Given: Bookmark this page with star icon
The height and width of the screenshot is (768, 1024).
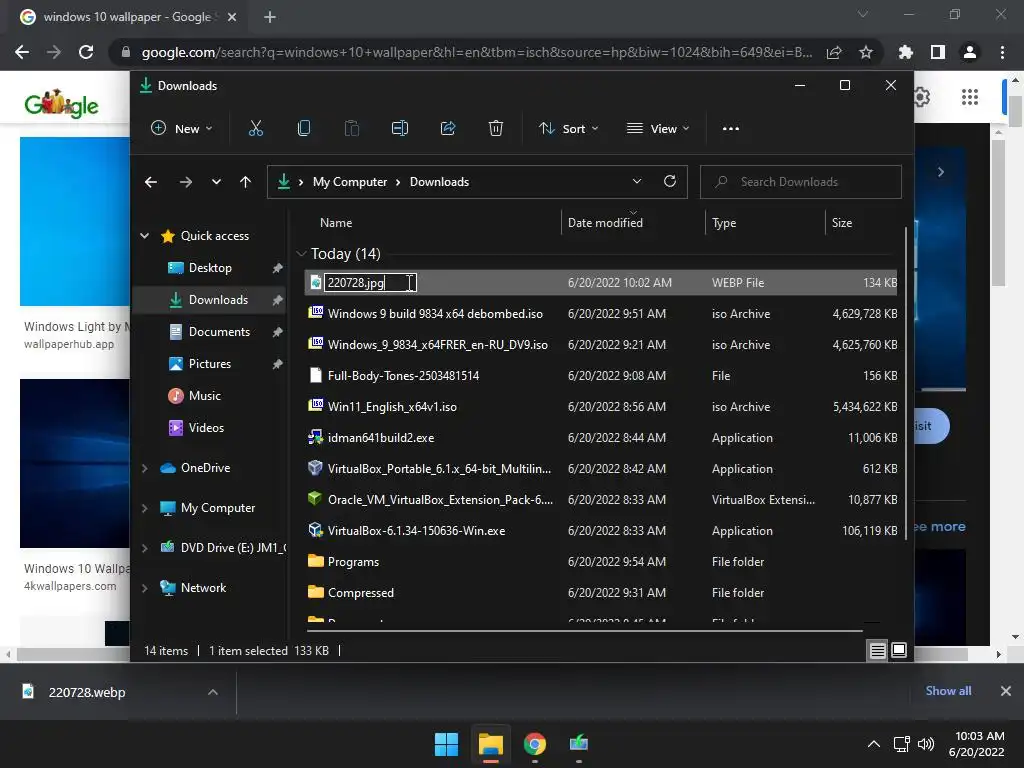Looking at the screenshot, I should click(866, 52).
